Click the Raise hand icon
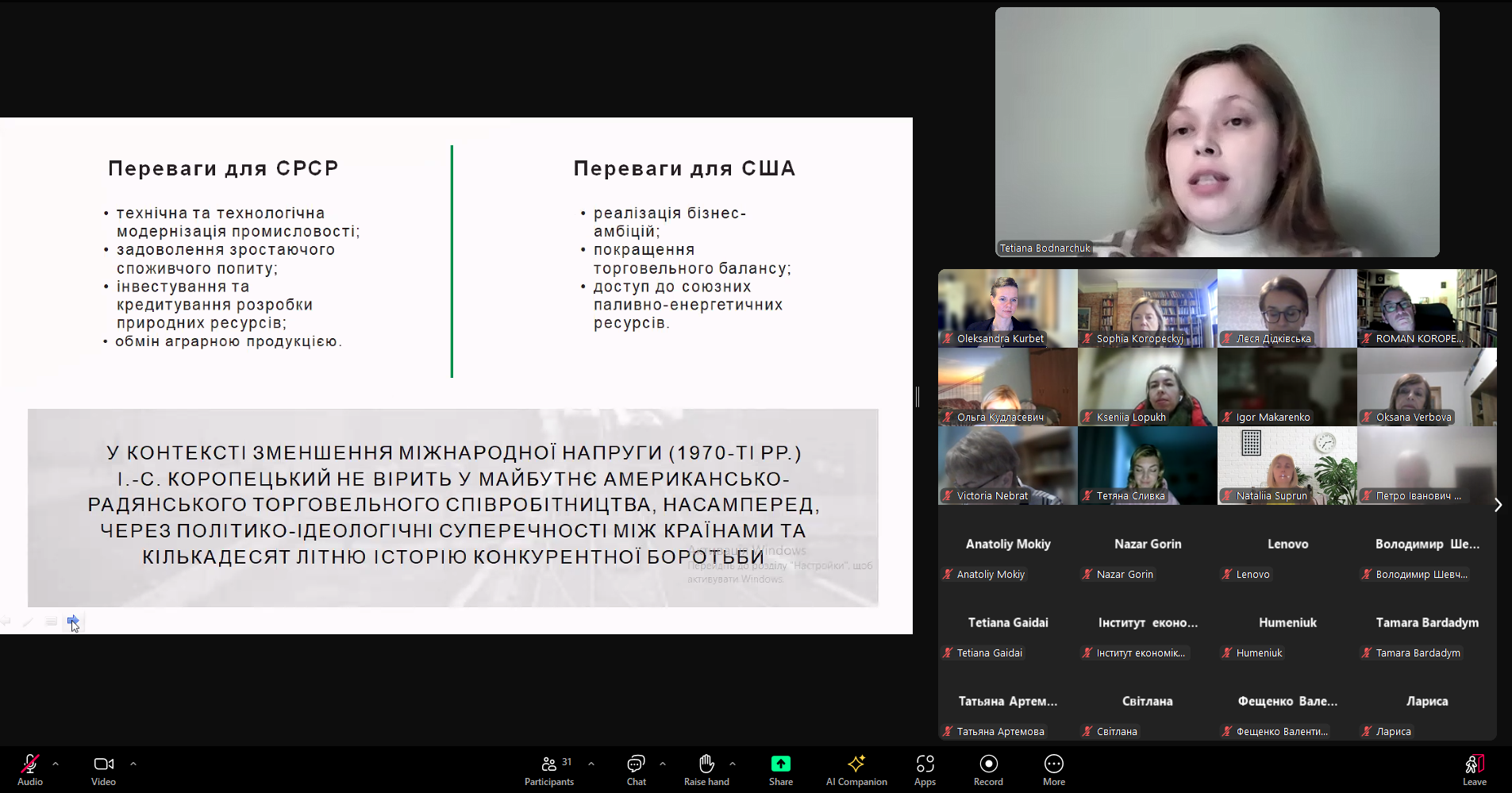 [x=706, y=764]
